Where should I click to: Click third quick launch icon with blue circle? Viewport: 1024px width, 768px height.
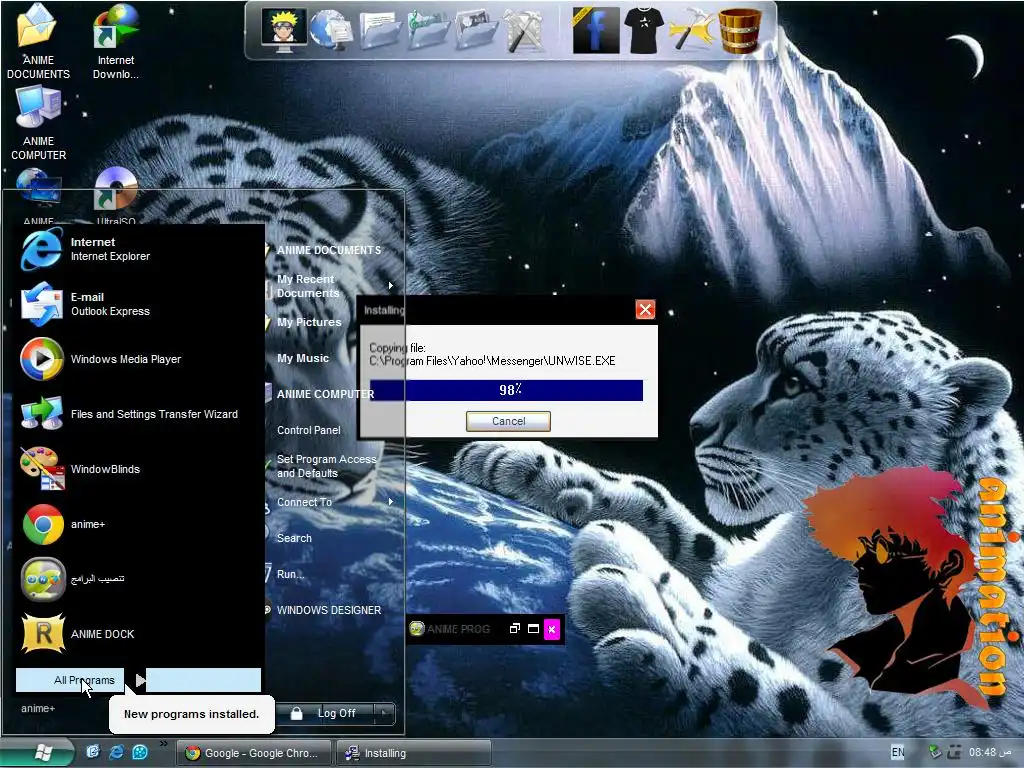[140, 752]
